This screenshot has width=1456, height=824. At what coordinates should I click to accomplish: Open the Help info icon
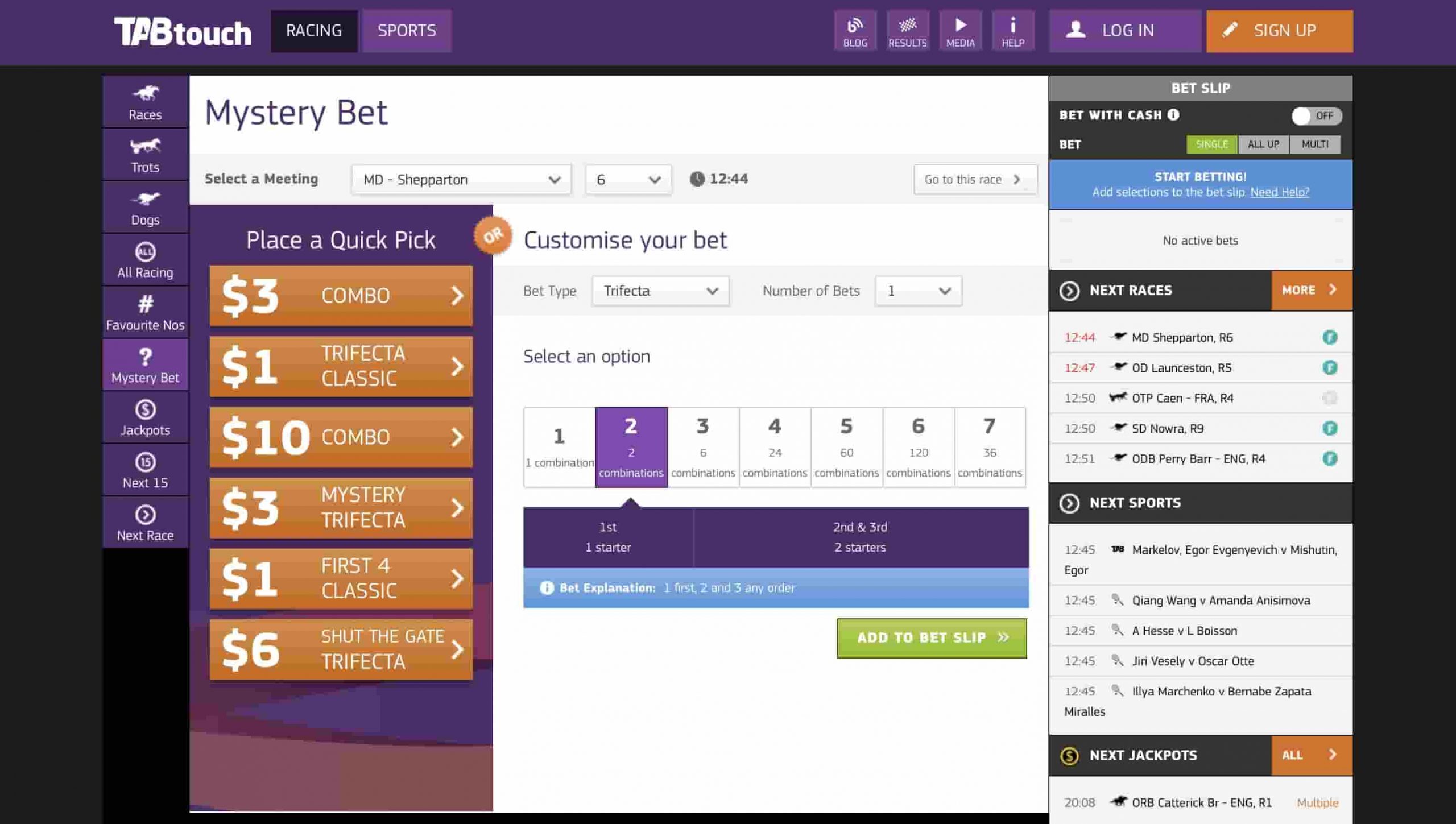[1013, 31]
